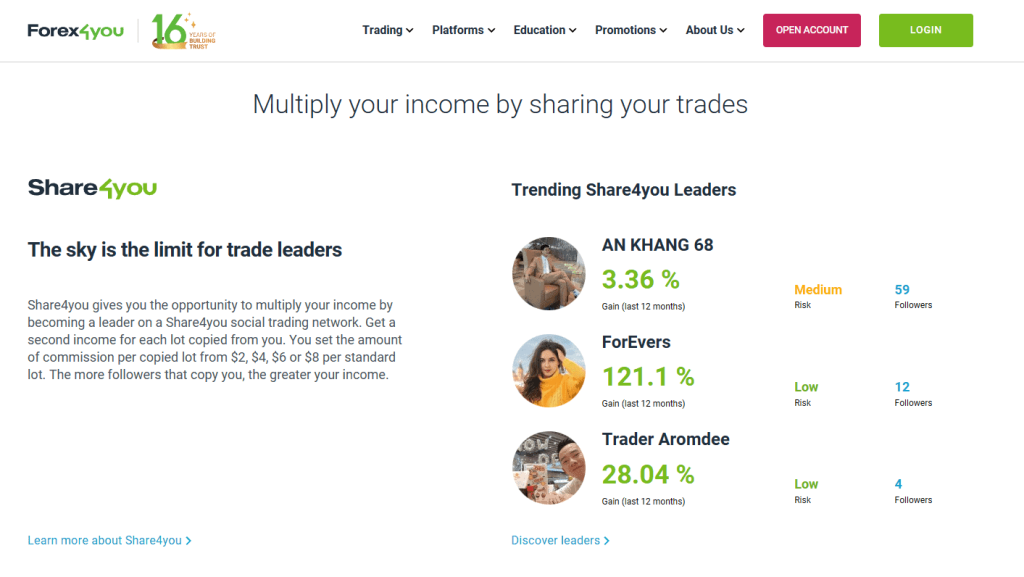Screen dimensions: 1024x577
Task: Click the Share4you logo
Action: [x=92, y=189]
